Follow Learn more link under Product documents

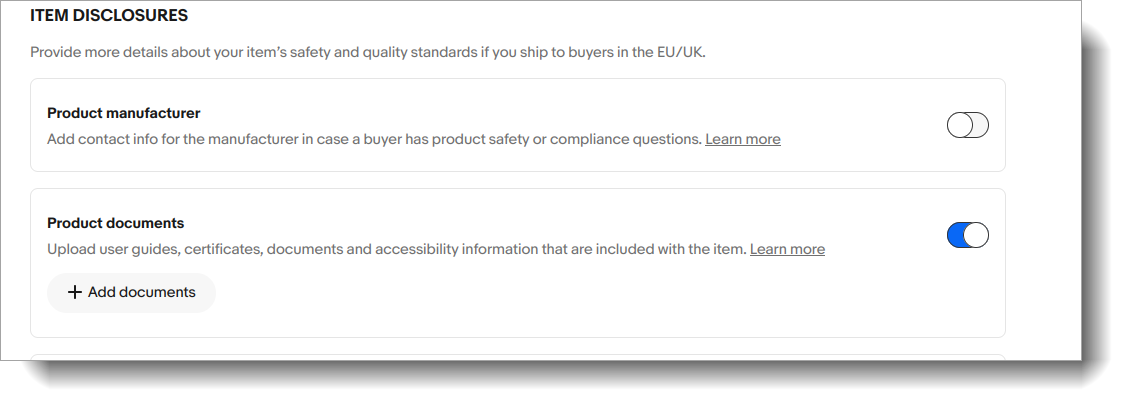(787, 249)
